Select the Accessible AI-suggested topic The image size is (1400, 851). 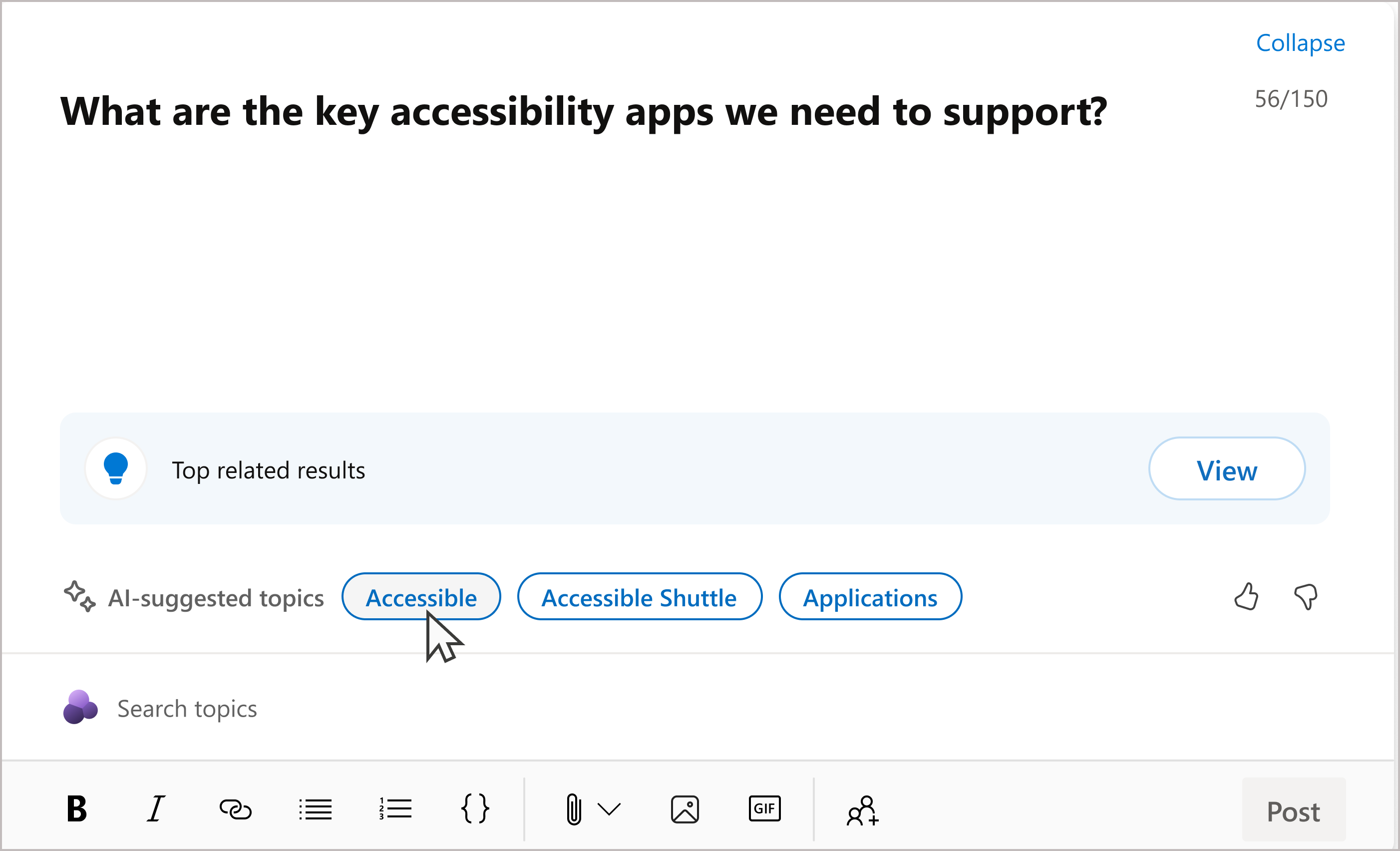[420, 597]
